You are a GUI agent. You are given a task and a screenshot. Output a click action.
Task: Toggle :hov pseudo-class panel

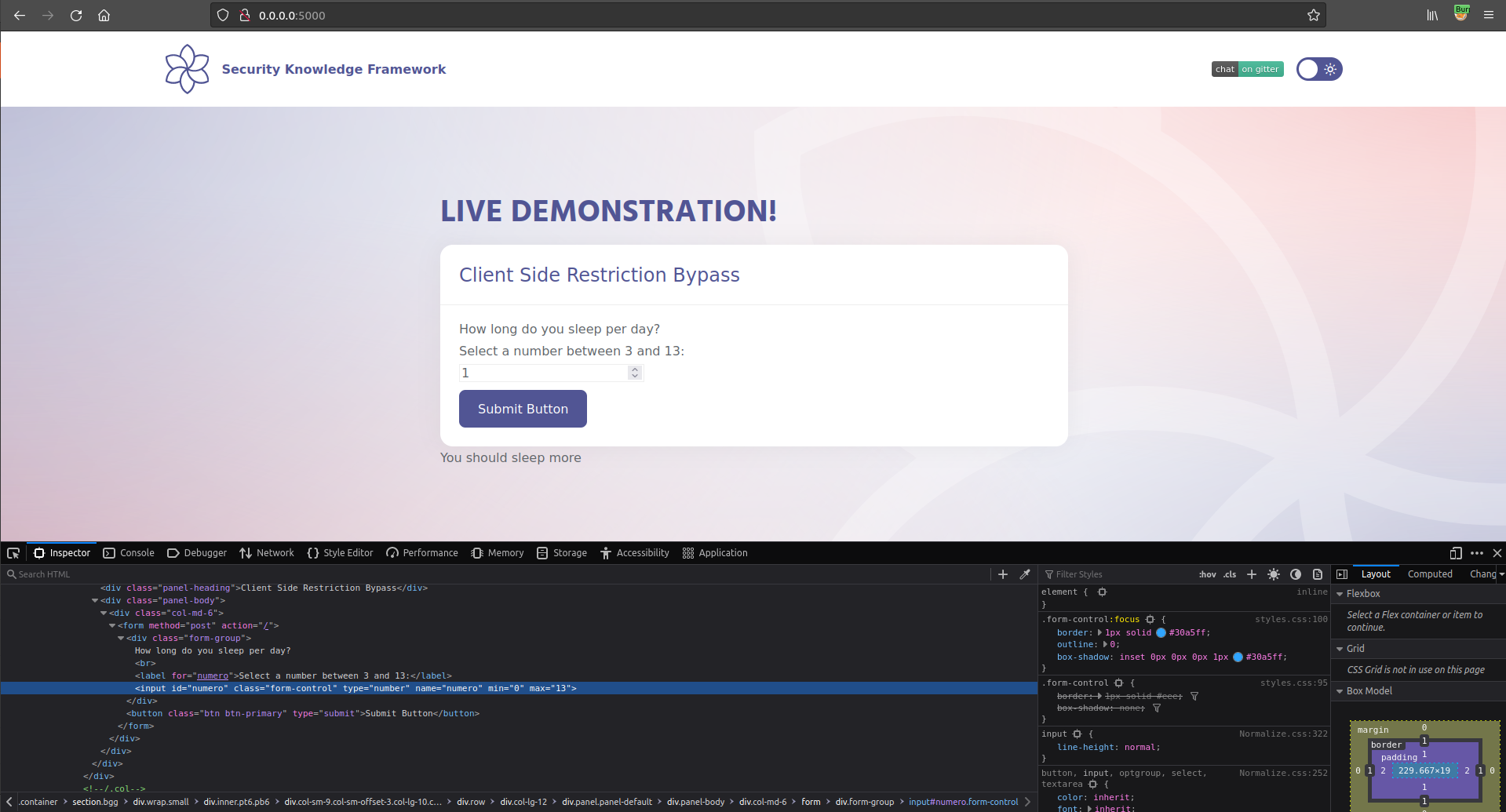click(1208, 574)
